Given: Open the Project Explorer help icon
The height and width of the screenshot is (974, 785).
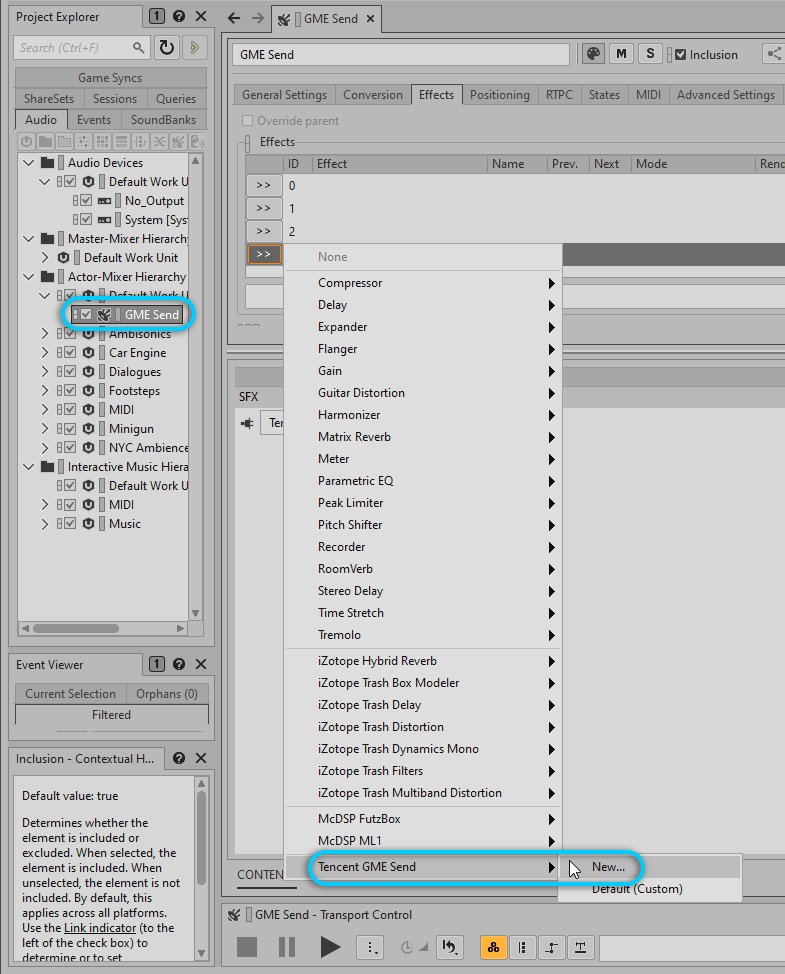Looking at the screenshot, I should (179, 17).
